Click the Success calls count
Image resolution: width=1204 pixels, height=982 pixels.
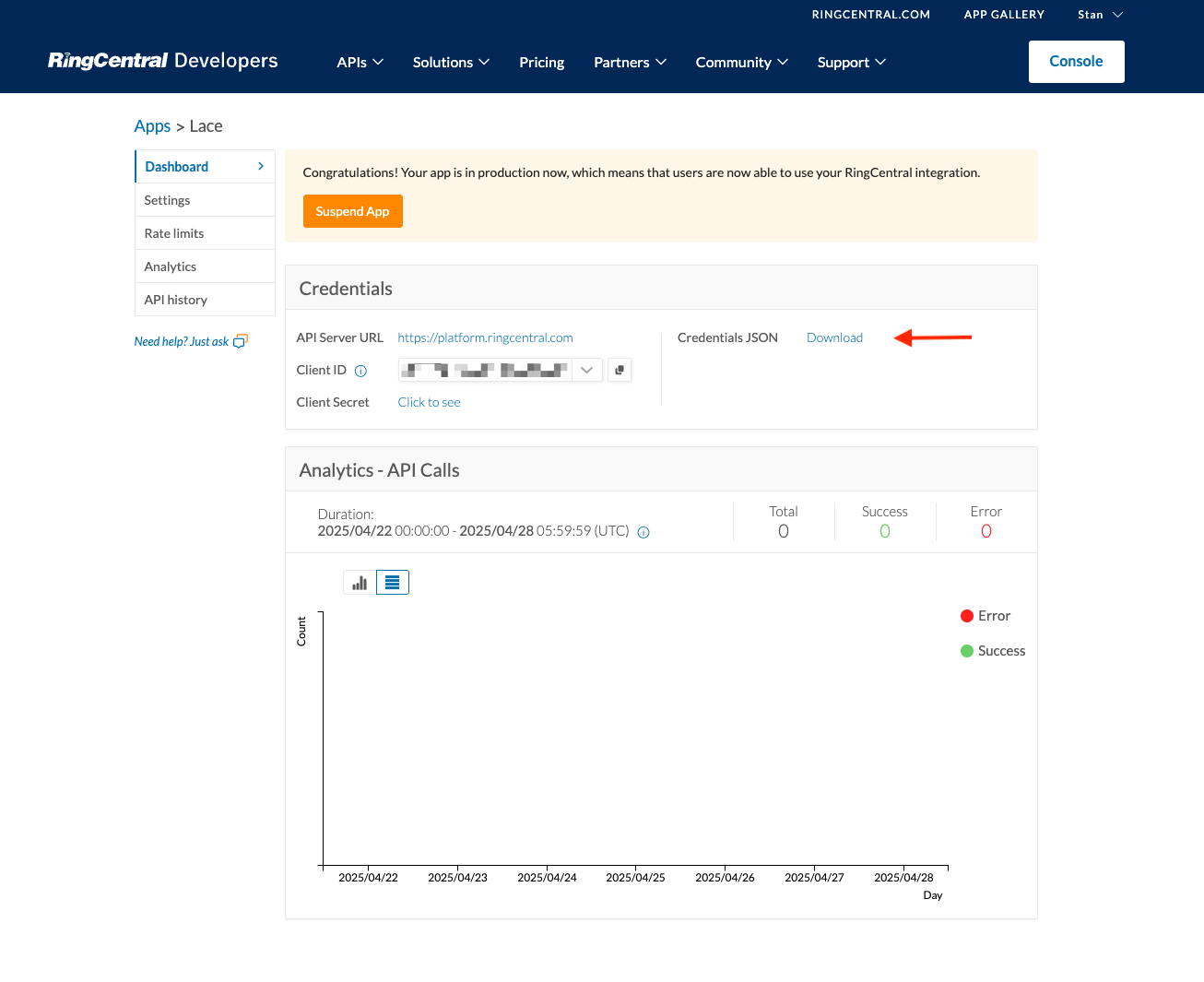(x=885, y=531)
